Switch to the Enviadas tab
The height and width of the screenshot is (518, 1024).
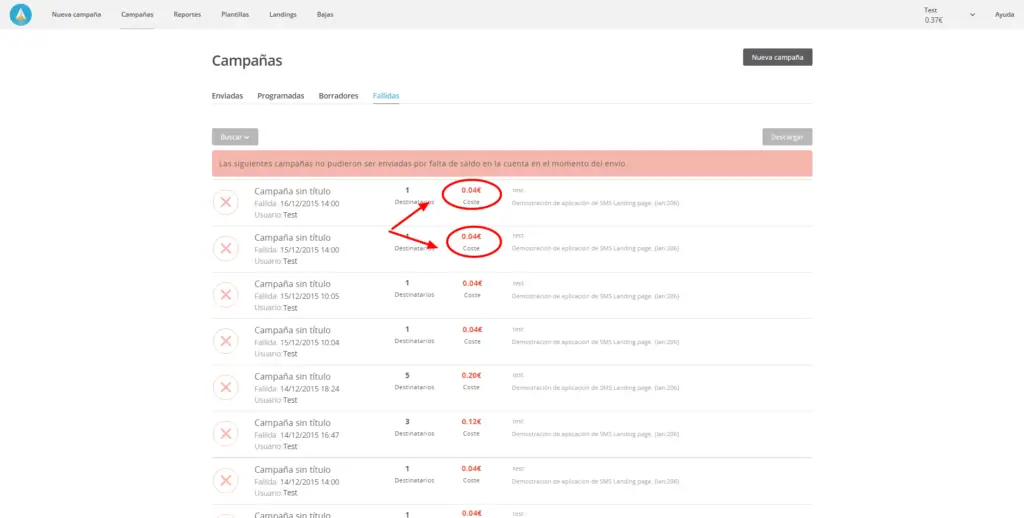point(227,96)
